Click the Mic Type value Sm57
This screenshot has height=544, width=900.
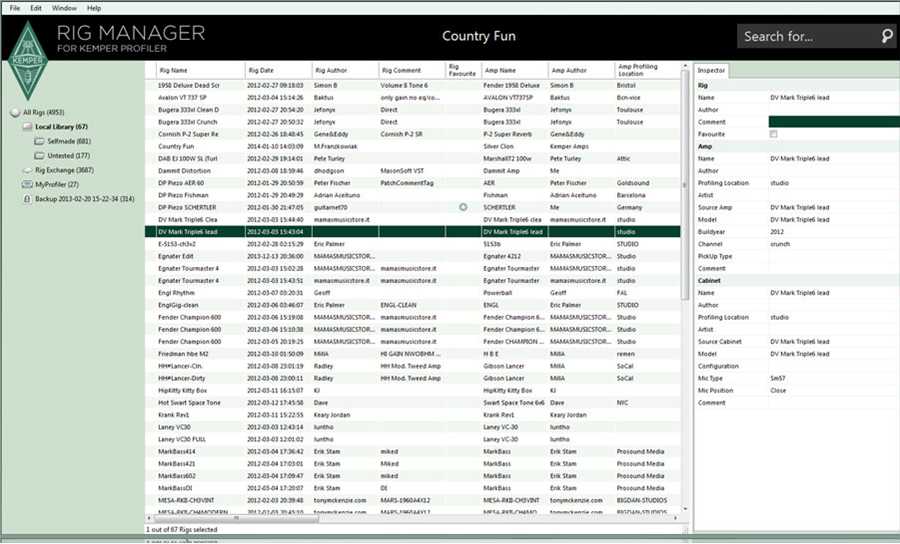778,378
